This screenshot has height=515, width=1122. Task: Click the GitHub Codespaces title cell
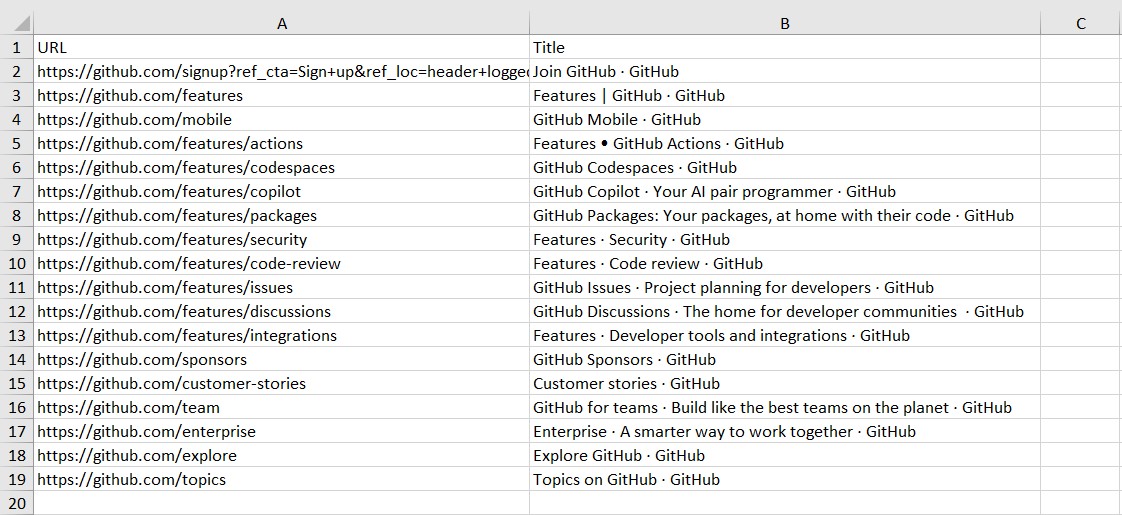pos(785,167)
